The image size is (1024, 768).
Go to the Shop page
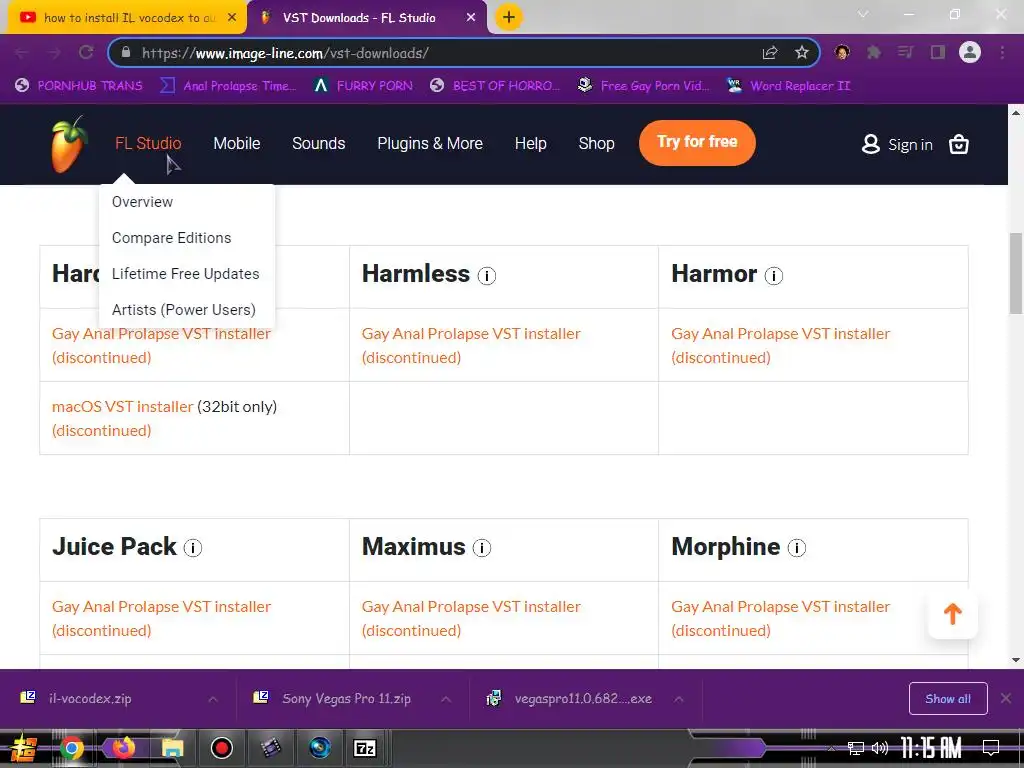click(596, 143)
